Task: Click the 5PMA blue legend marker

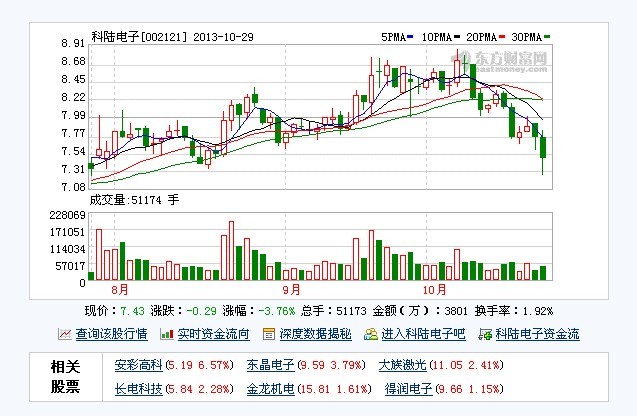Action: click(410, 37)
